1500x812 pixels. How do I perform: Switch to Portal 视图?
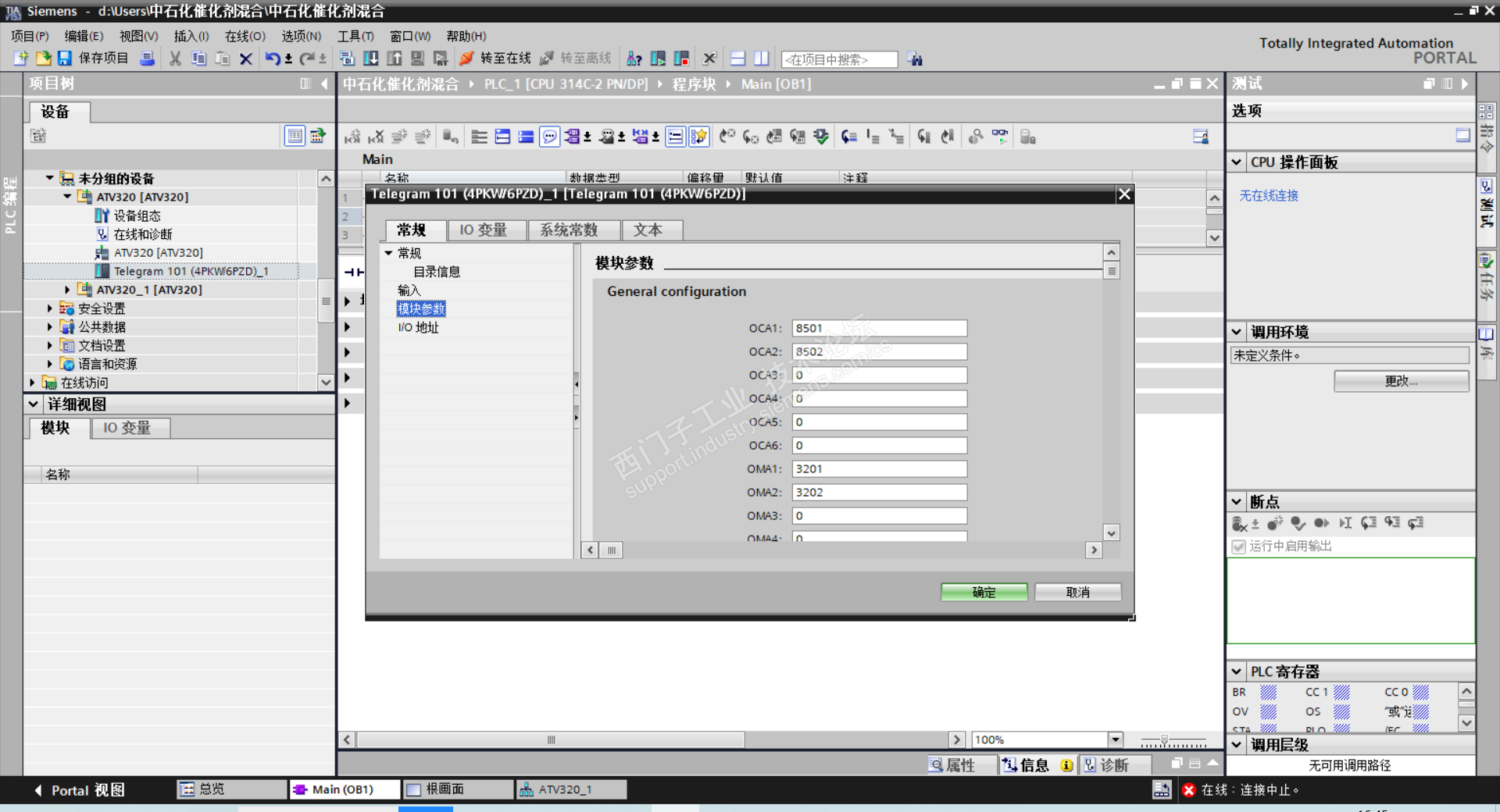80,790
